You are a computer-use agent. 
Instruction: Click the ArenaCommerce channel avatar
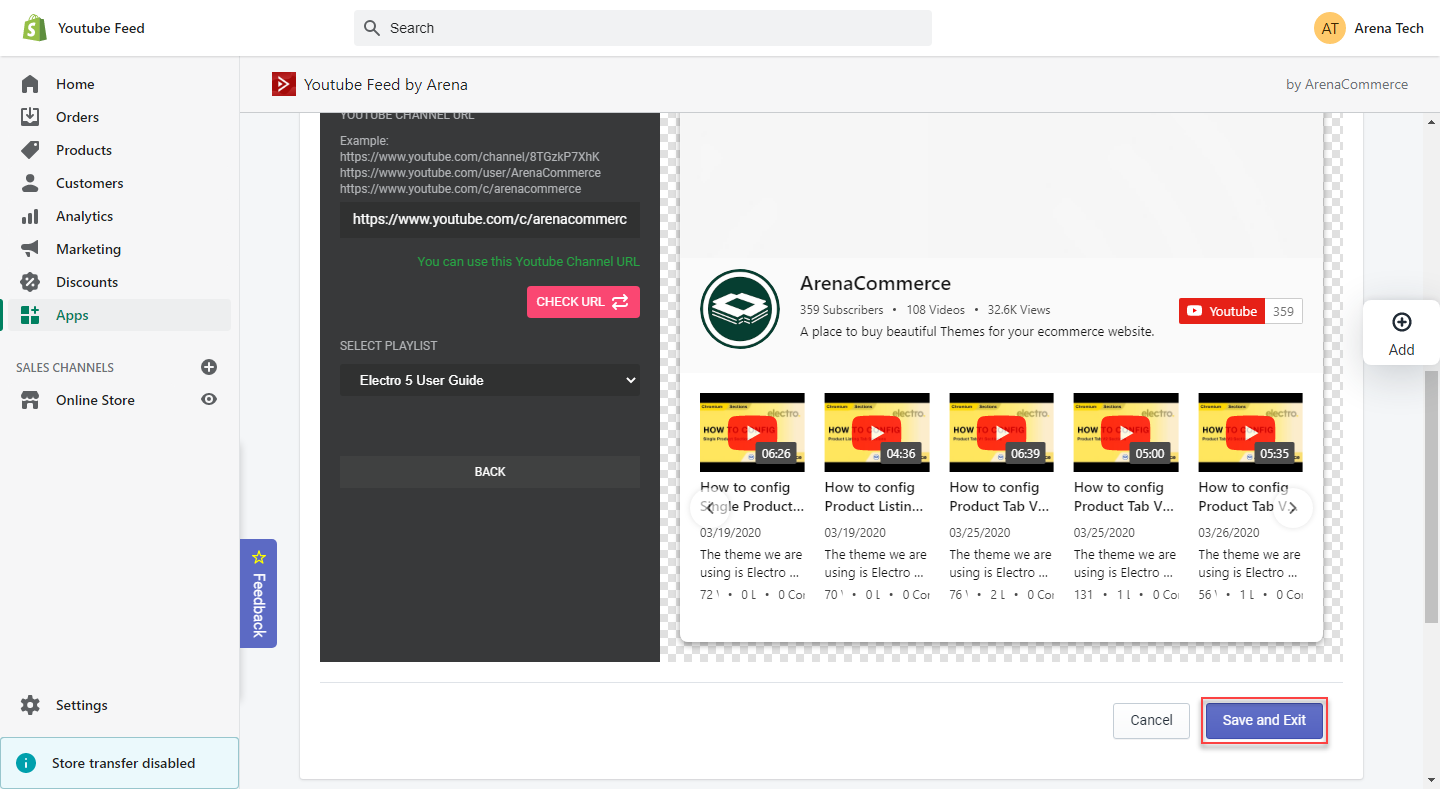coord(740,309)
